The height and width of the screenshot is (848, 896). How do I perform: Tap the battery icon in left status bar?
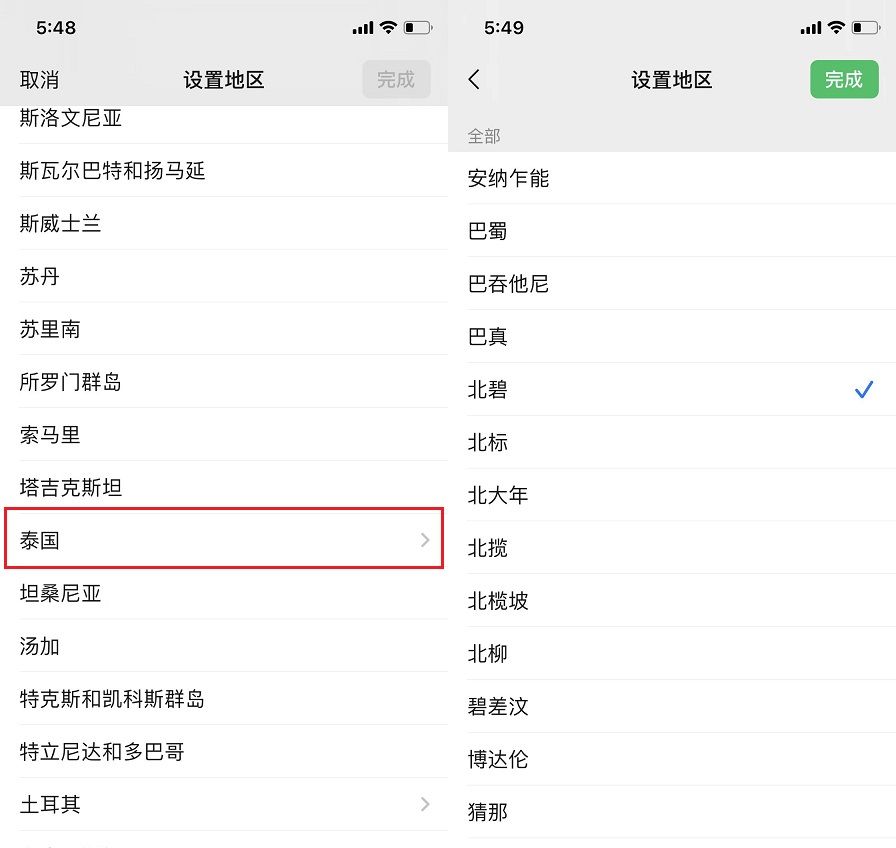coord(417,28)
